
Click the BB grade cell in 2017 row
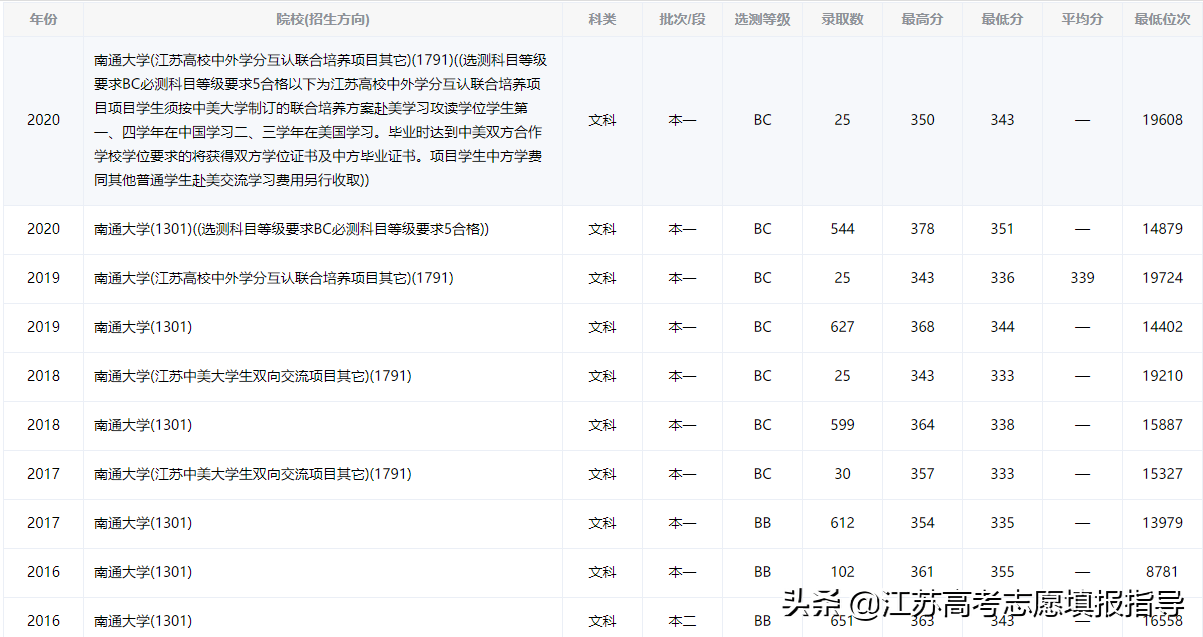pos(762,523)
